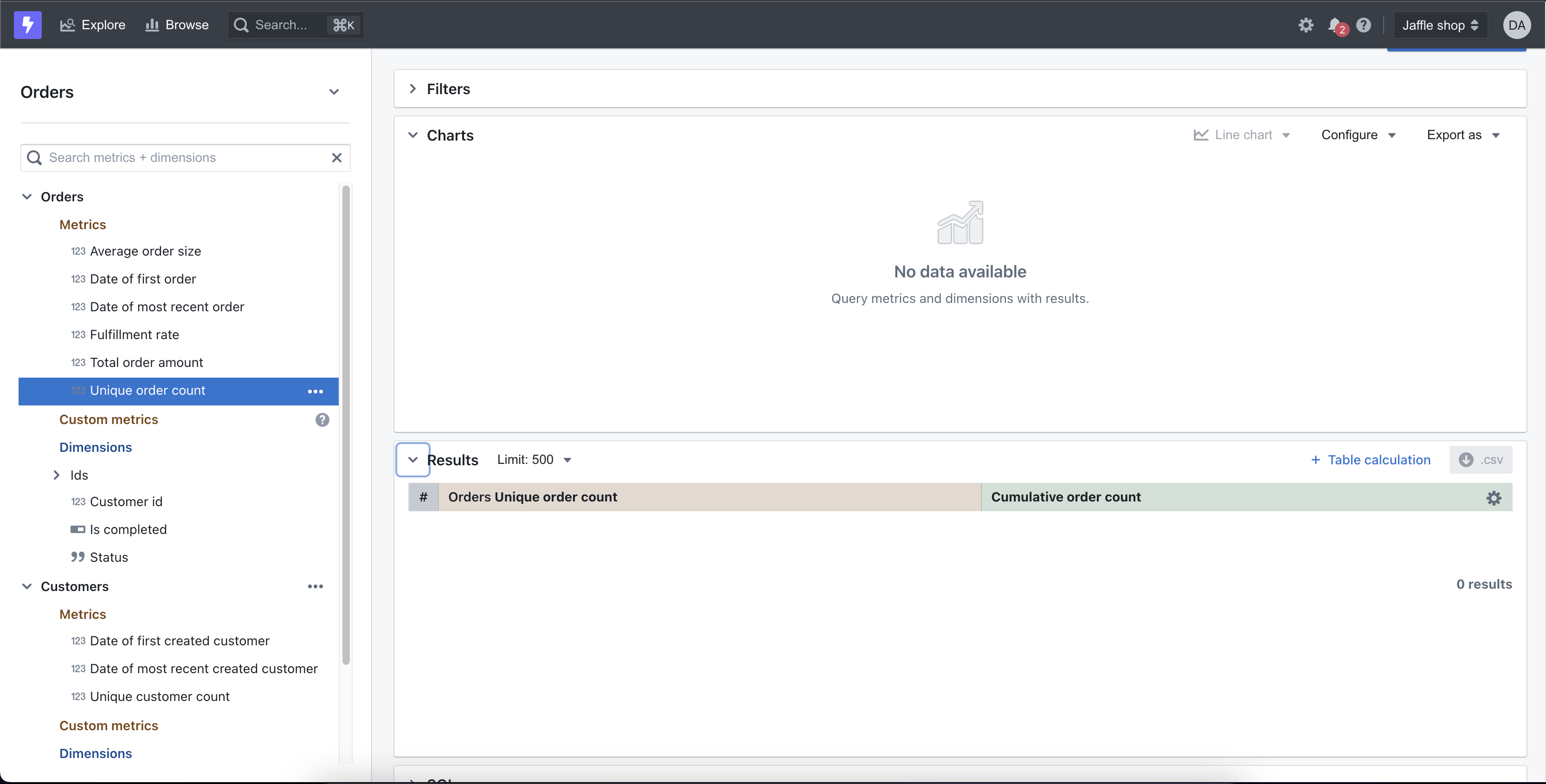Click the Orders Unique order count column header
Image resolution: width=1546 pixels, height=784 pixels.
point(710,497)
